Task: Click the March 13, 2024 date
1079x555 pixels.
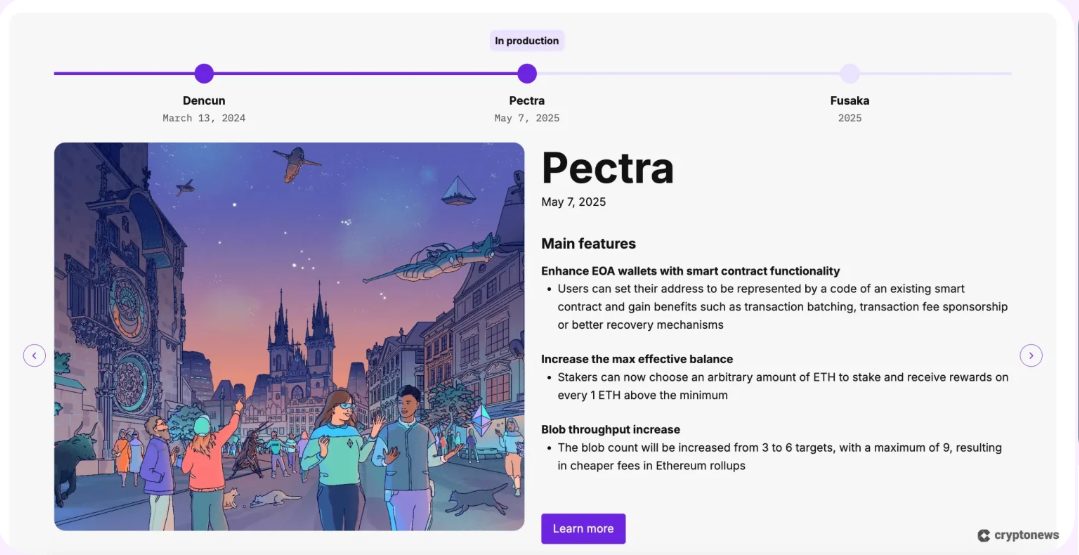Action: (204, 118)
